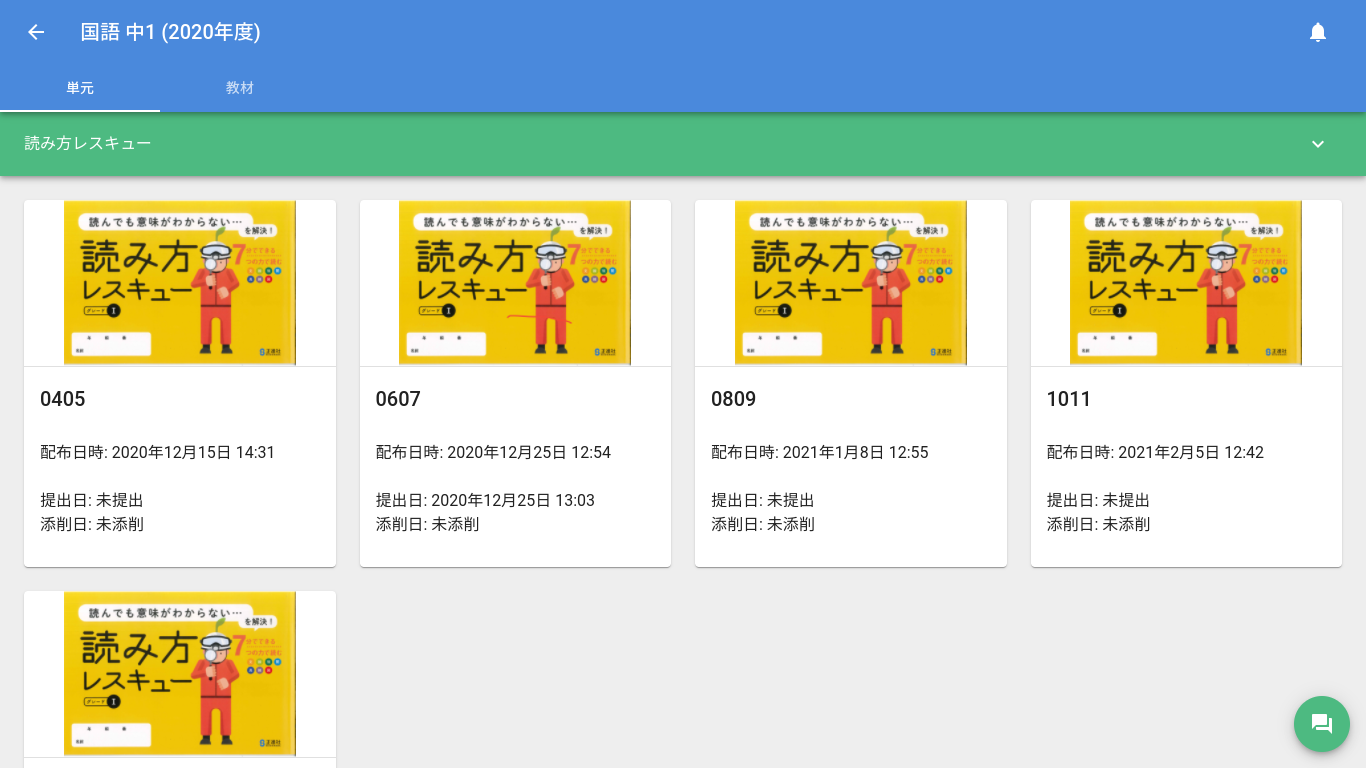Click 配布日時: 2021年2月5日 12:42 text
This screenshot has width=1366, height=768.
coord(1155,452)
